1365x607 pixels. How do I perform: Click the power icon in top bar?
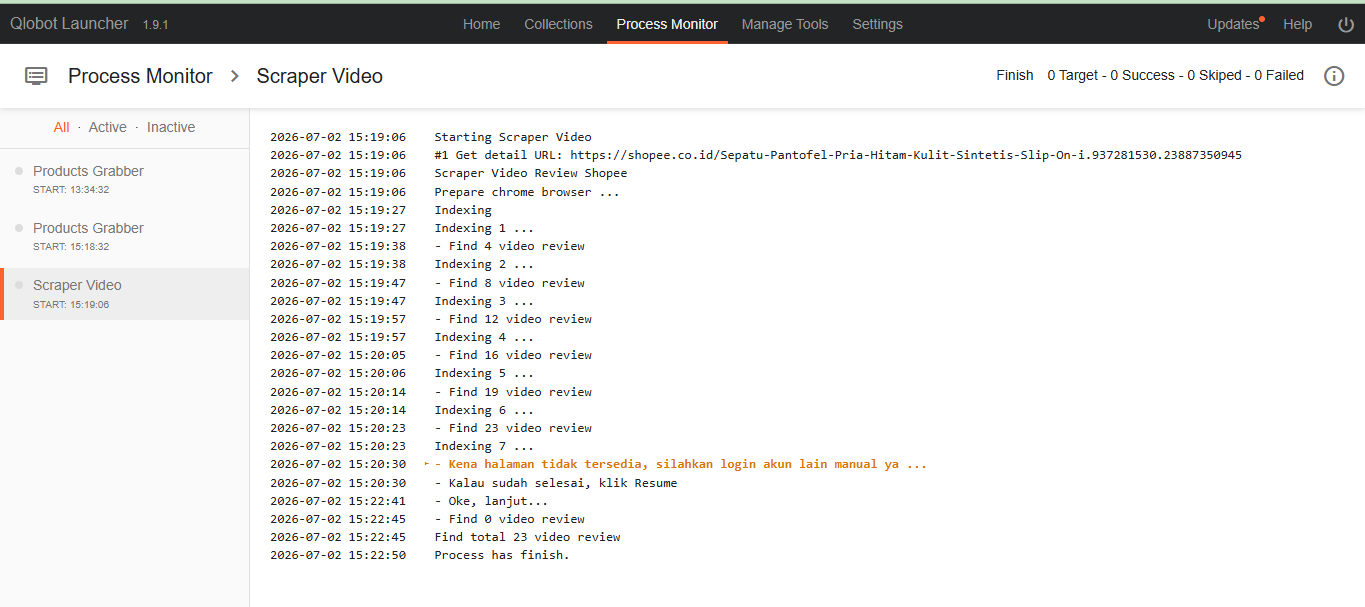pyautogui.click(x=1346, y=24)
